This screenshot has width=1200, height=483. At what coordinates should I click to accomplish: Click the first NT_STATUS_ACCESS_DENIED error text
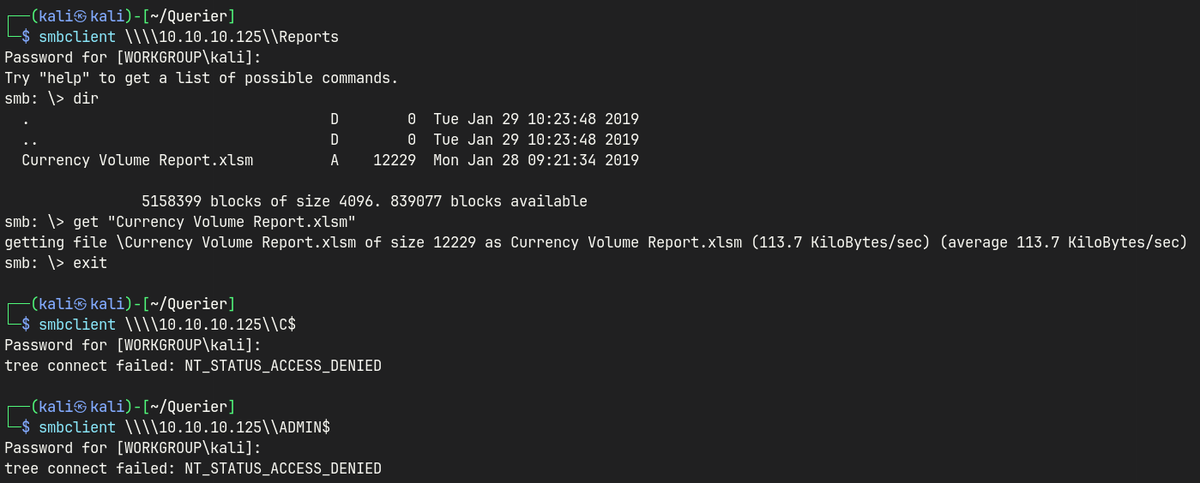tap(283, 366)
